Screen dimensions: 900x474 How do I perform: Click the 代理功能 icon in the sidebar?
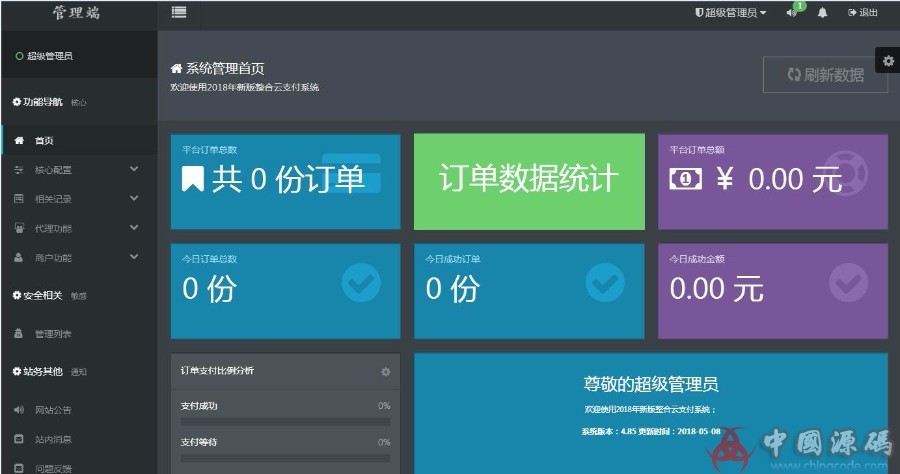(19, 228)
